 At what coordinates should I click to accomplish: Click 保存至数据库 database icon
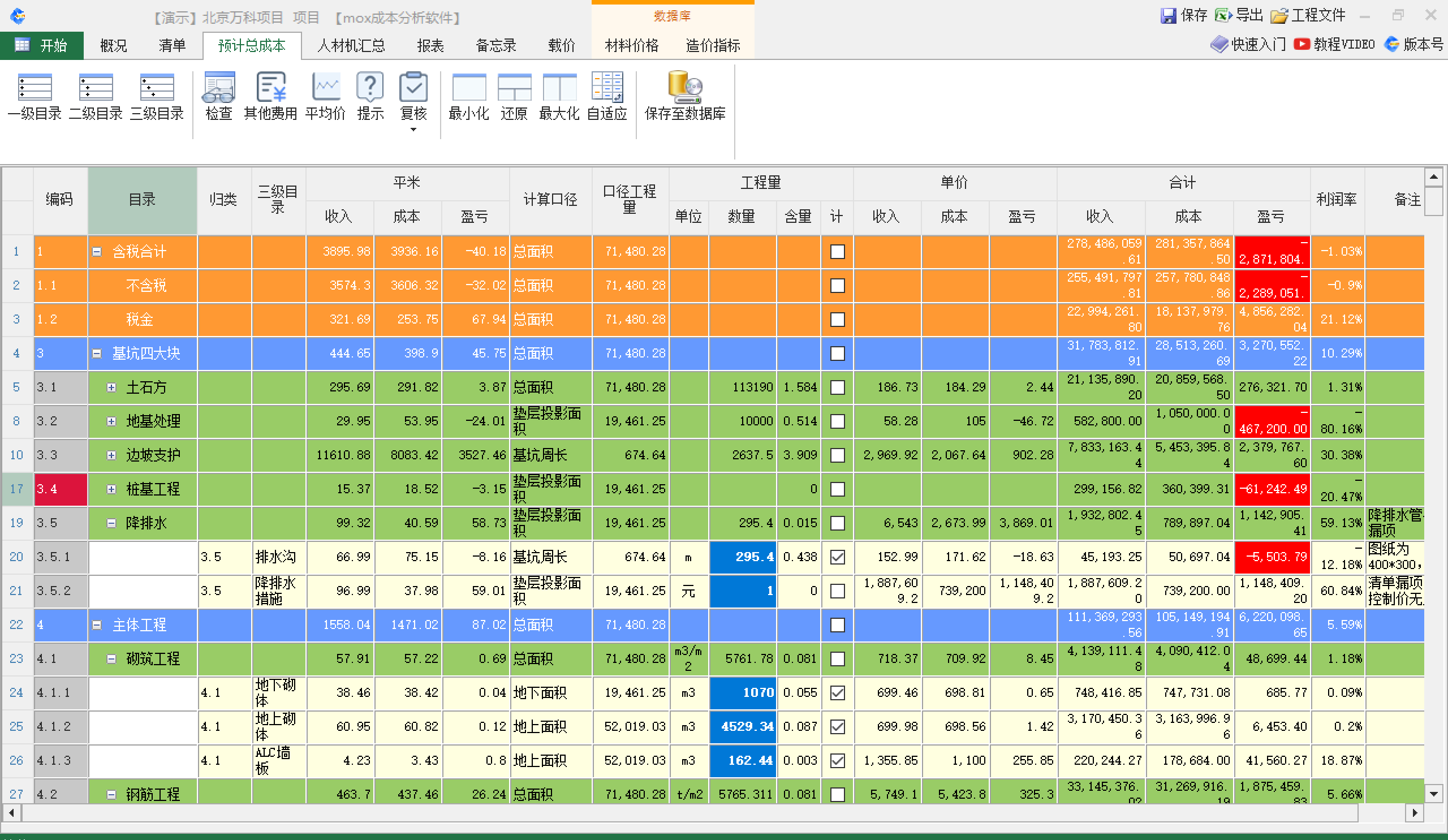685,87
